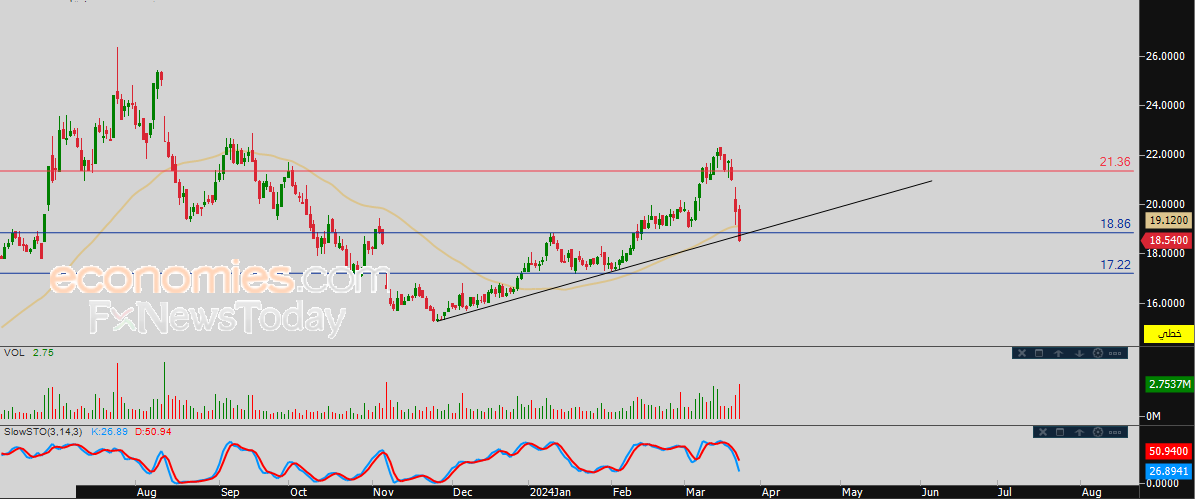Open more options on VOL panel

click(1115, 353)
